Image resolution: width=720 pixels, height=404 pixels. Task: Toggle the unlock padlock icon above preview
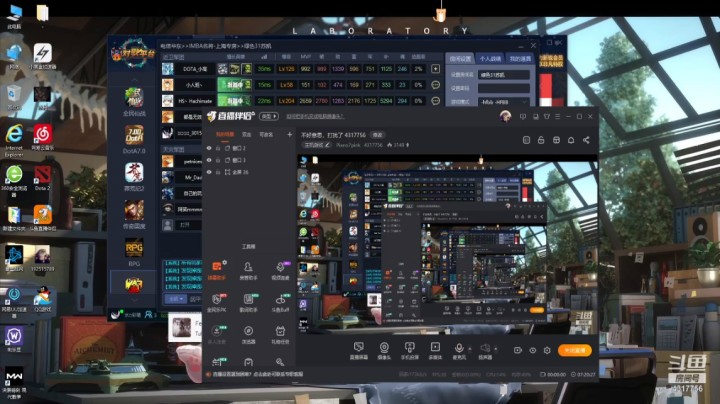(x=541, y=140)
